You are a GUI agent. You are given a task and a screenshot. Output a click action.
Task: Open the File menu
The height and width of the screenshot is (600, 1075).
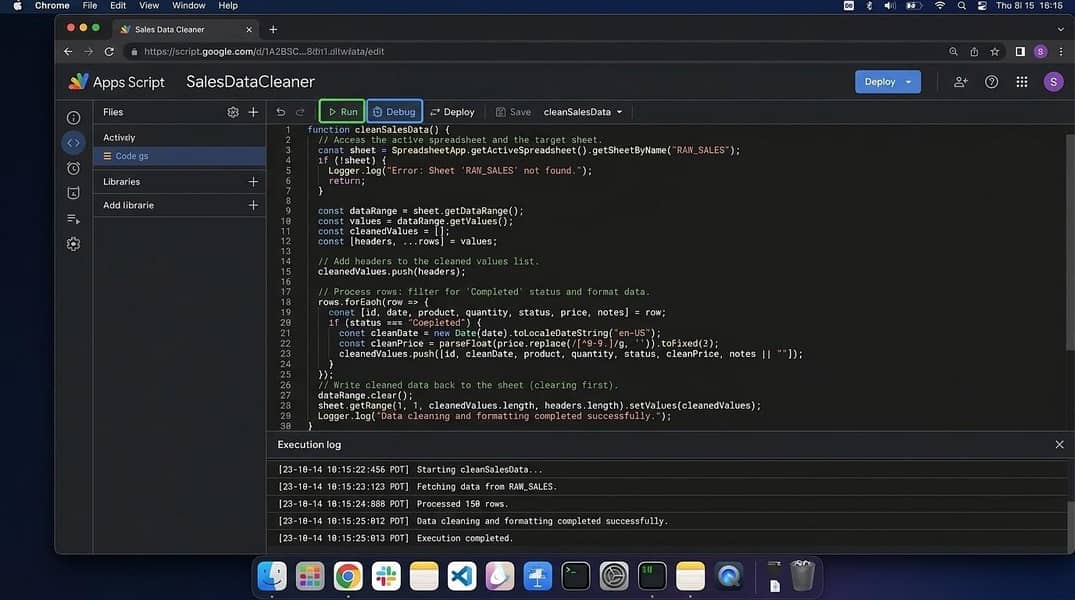coord(90,5)
